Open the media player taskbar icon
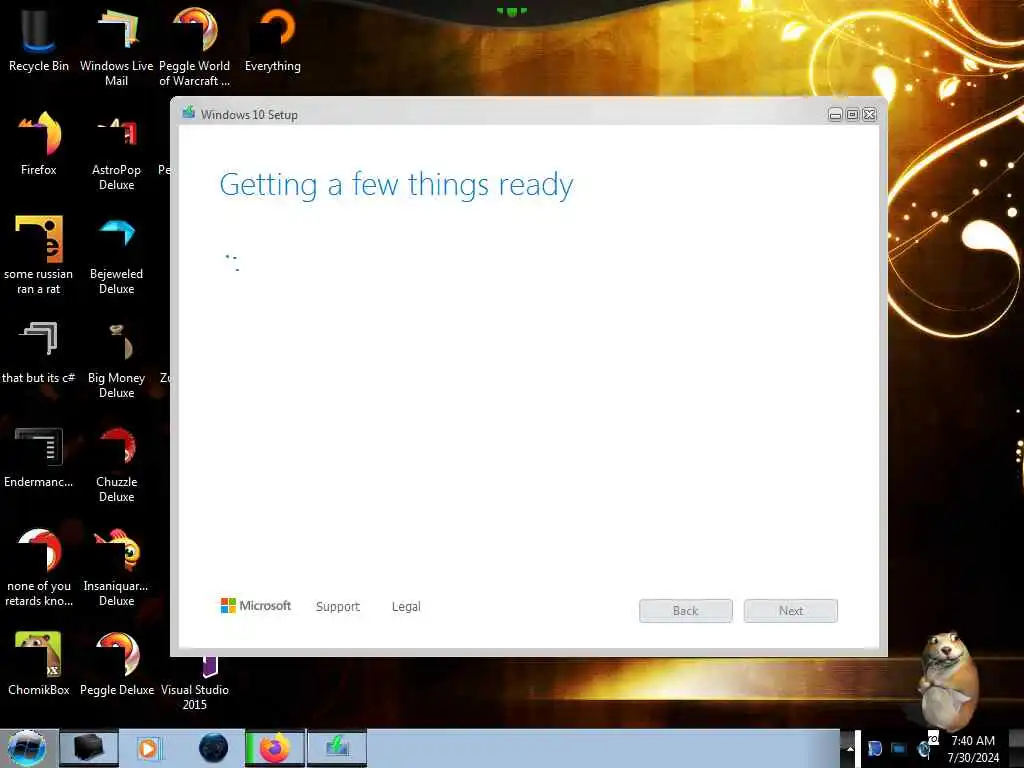 point(148,748)
